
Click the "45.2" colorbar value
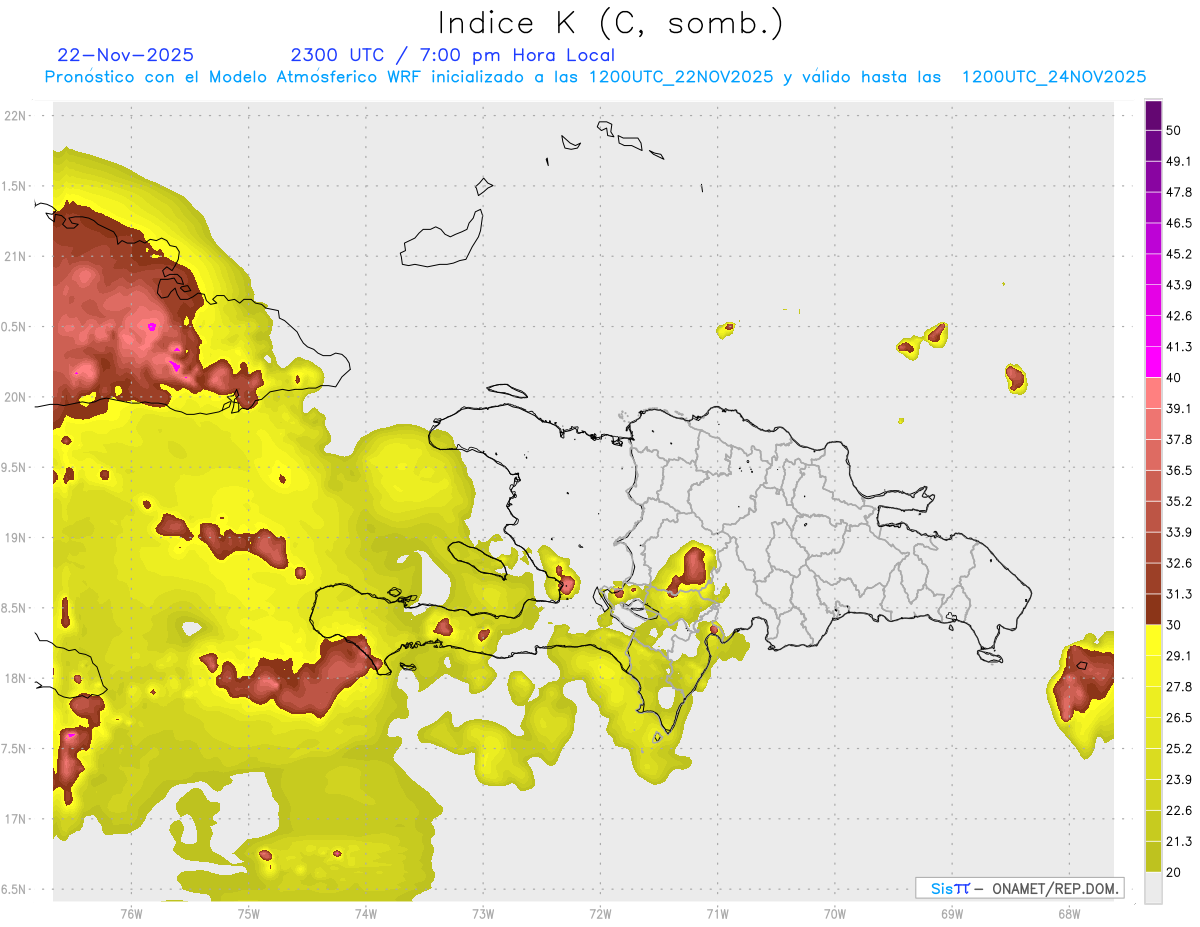pyautogui.click(x=1179, y=254)
